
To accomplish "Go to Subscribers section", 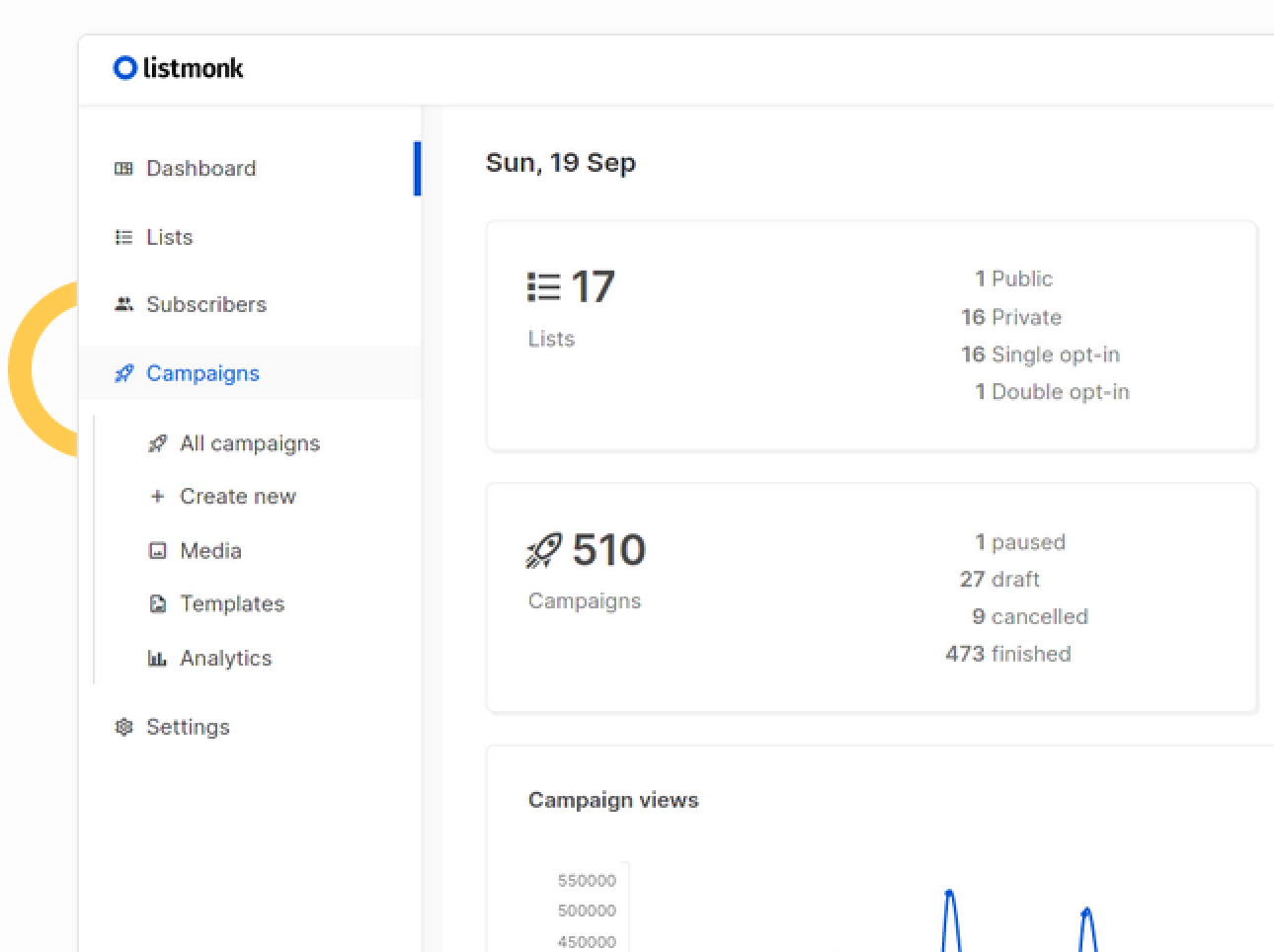I will [250, 304].
